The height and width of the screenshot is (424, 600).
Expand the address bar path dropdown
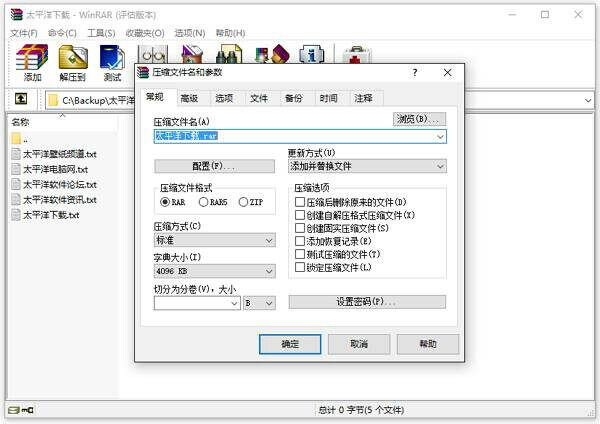(588, 101)
